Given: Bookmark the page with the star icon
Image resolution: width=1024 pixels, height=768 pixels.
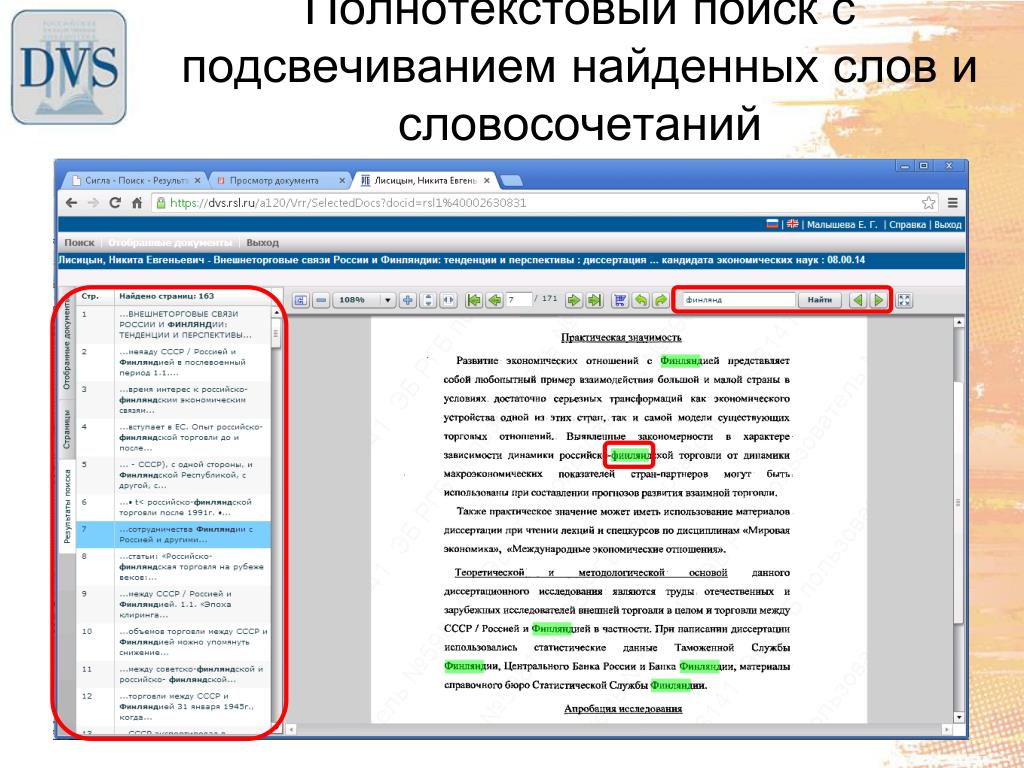Looking at the screenshot, I should pyautogui.click(x=929, y=203).
